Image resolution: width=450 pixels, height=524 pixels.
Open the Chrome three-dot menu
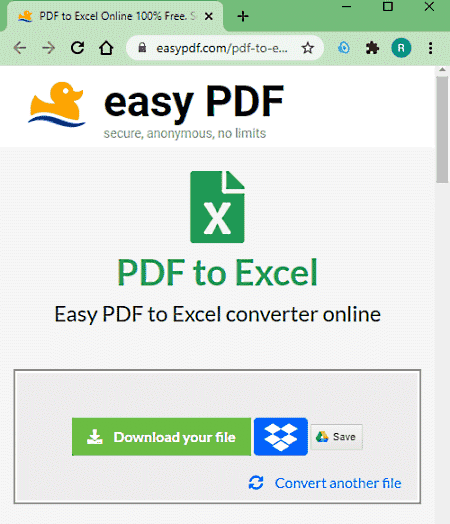click(430, 48)
